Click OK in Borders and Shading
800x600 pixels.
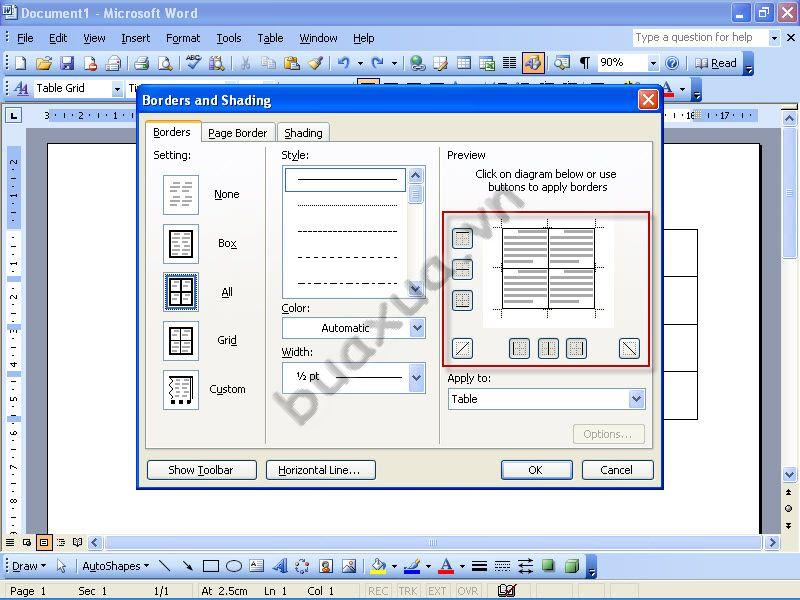(x=536, y=470)
